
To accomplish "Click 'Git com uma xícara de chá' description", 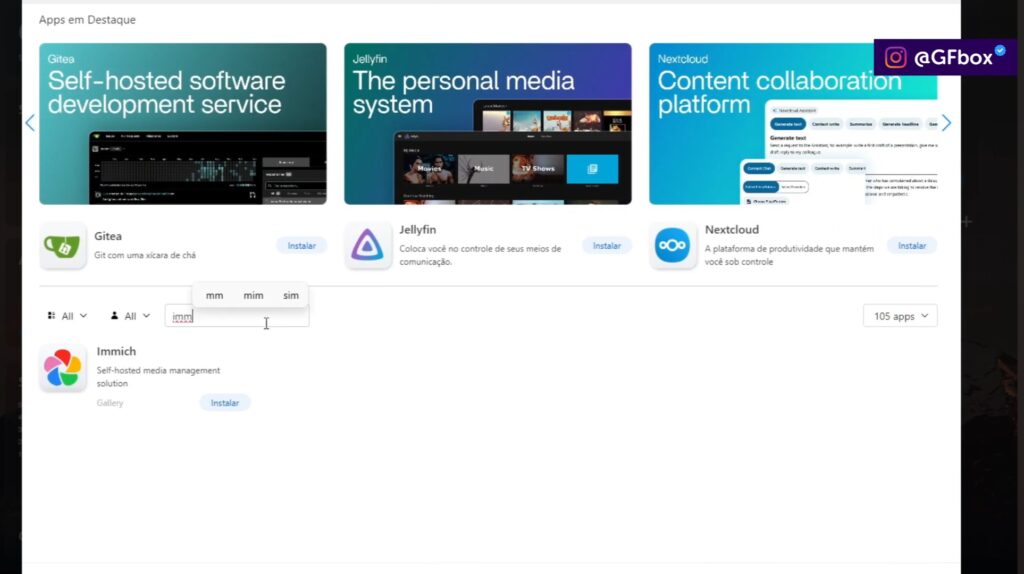I will click(145, 255).
